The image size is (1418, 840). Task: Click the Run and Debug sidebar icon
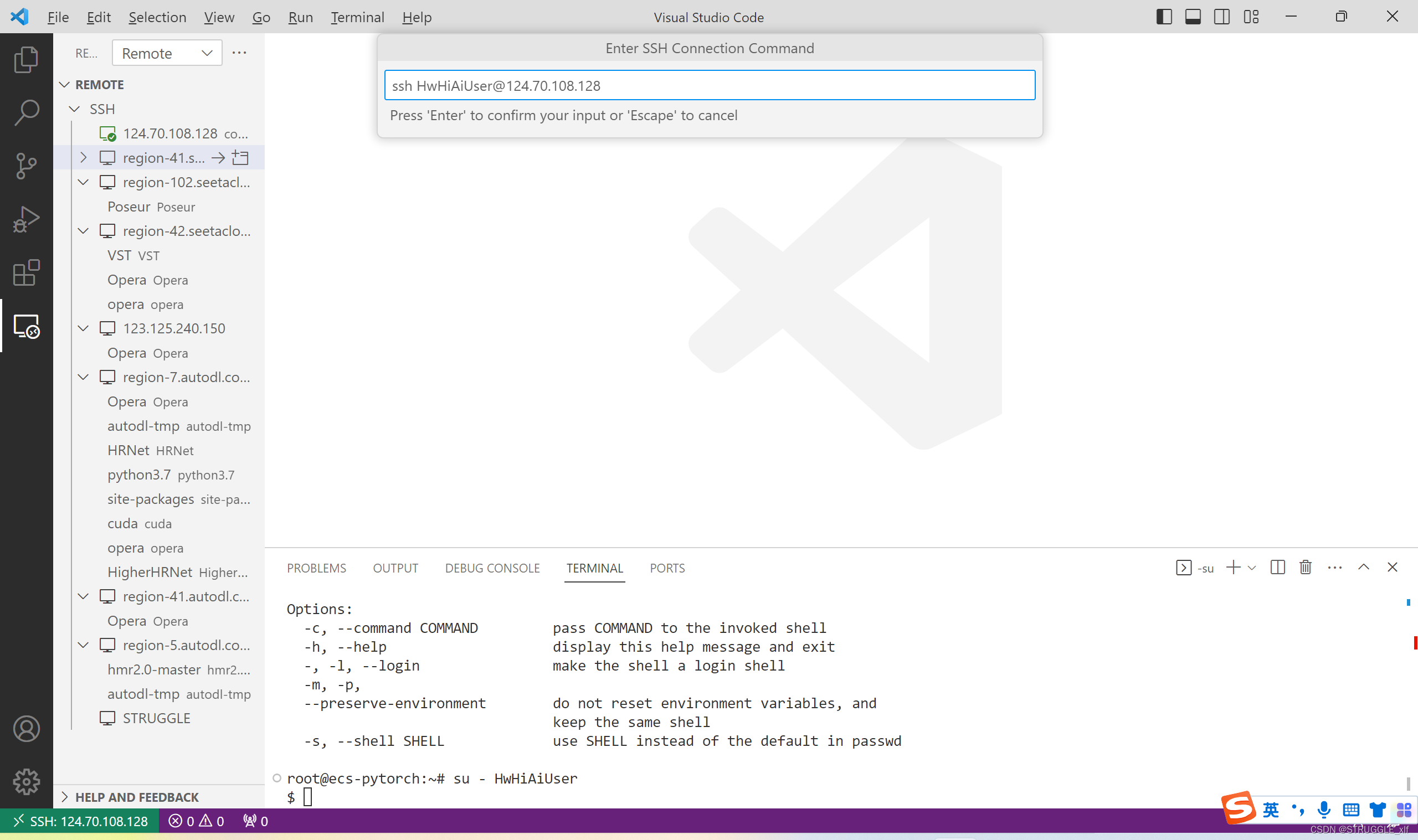tap(27, 218)
